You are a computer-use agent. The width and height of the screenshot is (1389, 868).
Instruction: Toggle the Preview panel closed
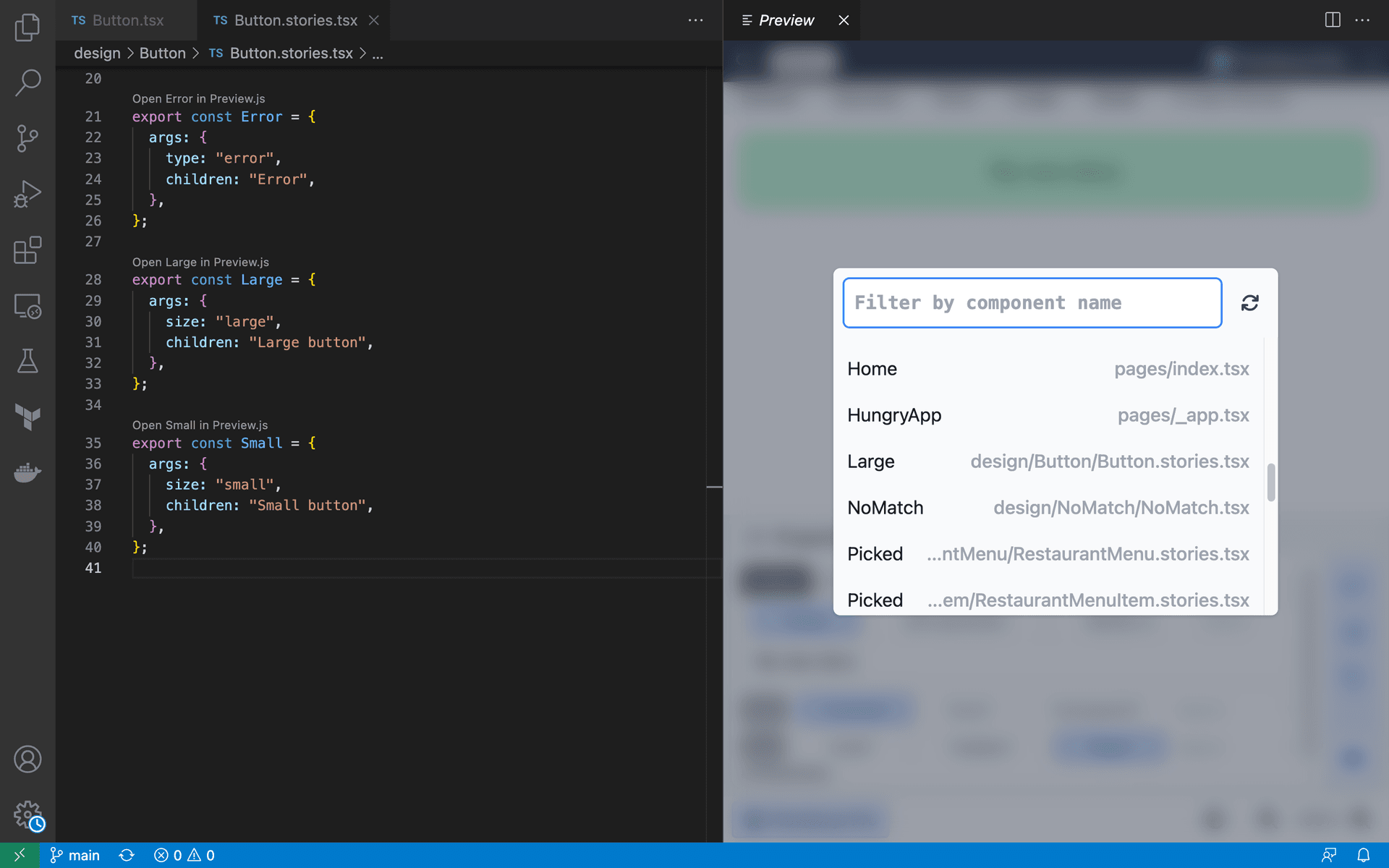point(842,19)
